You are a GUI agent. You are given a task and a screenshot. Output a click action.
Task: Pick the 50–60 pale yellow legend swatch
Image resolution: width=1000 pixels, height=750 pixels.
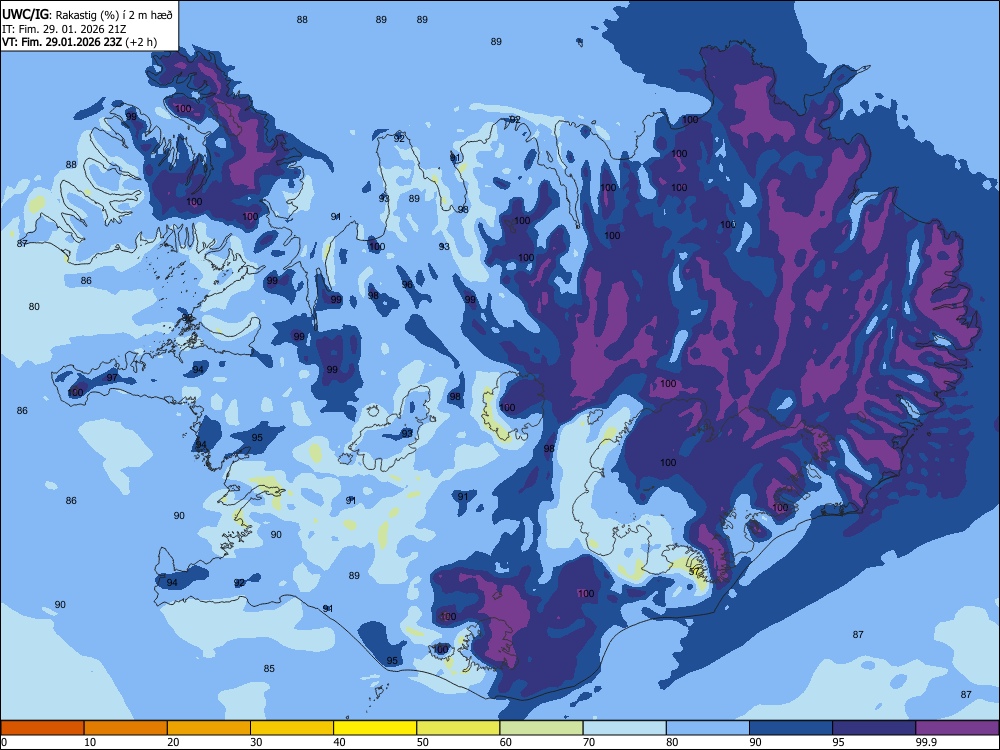coord(458,728)
